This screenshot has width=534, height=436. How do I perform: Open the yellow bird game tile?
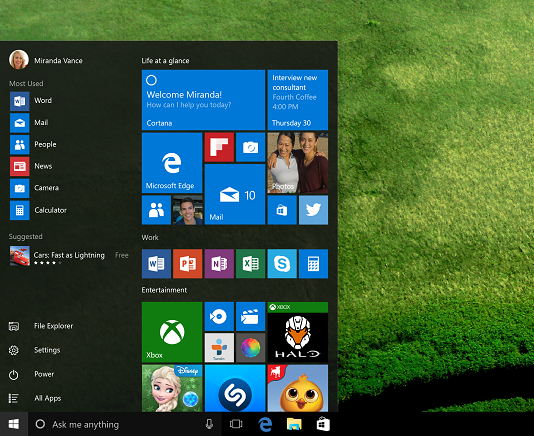pyautogui.click(x=298, y=388)
